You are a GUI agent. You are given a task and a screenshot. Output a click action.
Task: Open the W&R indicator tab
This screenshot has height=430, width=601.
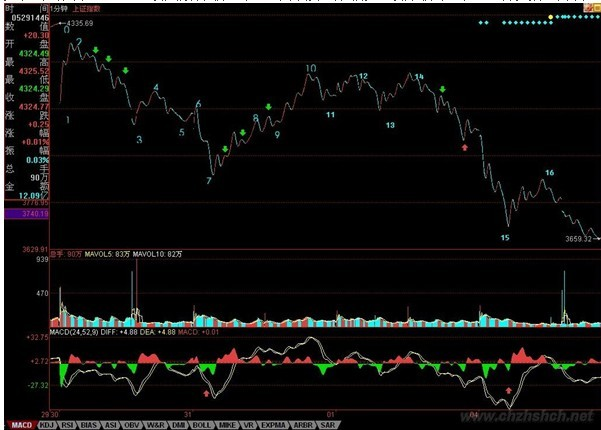[x=155, y=424]
